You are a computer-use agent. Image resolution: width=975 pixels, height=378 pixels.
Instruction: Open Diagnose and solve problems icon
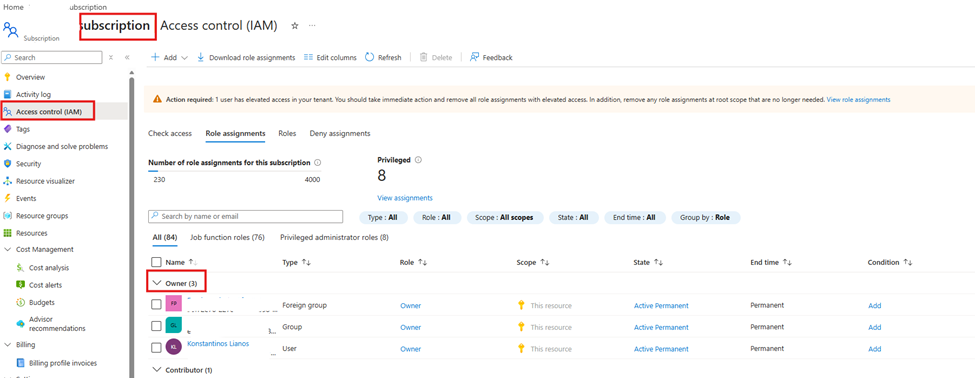(x=7, y=147)
